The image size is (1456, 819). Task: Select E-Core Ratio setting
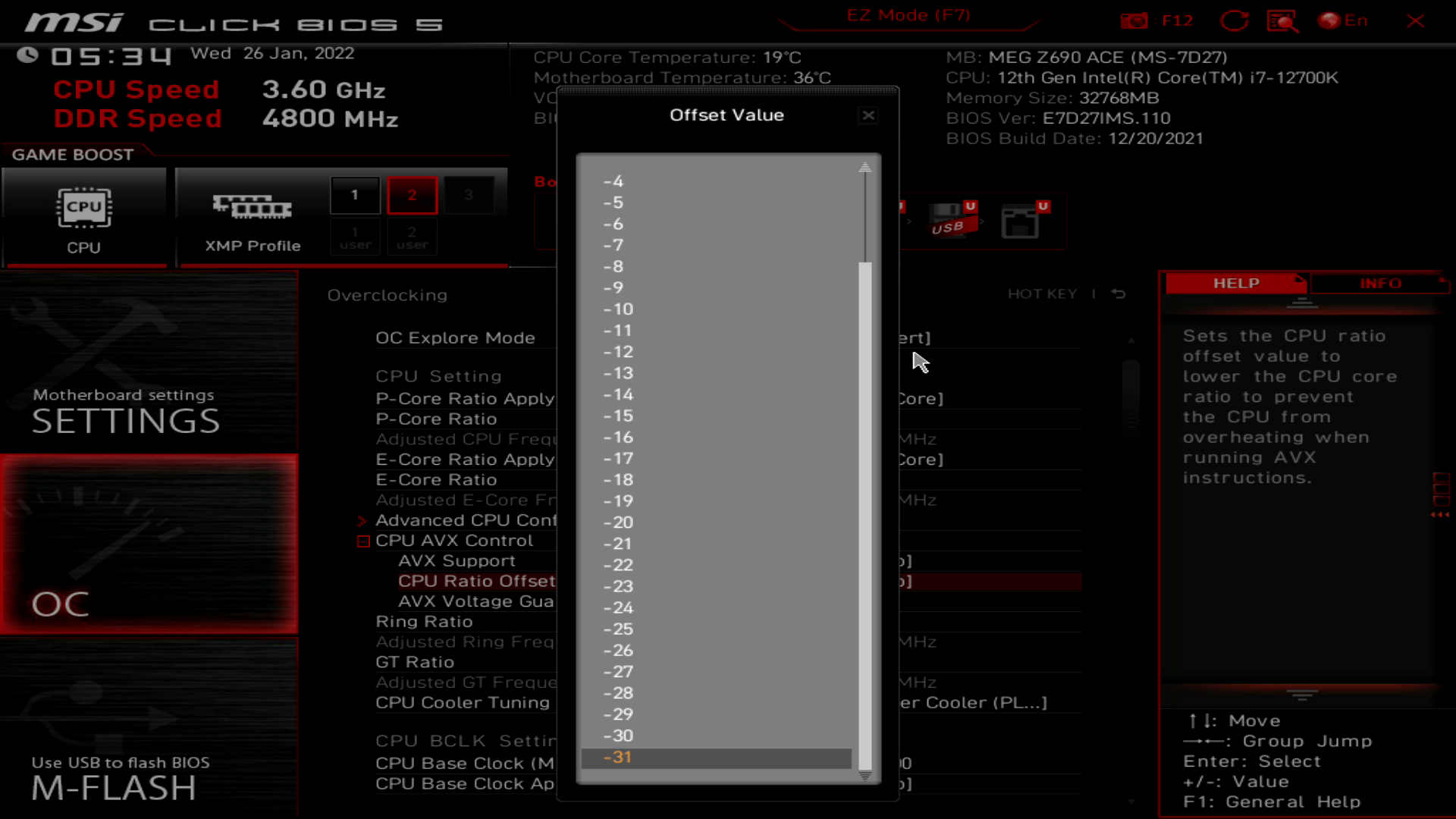point(436,480)
